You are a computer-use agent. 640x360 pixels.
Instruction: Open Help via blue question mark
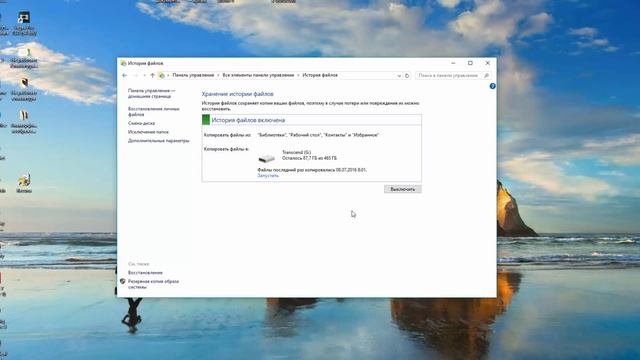pos(492,86)
